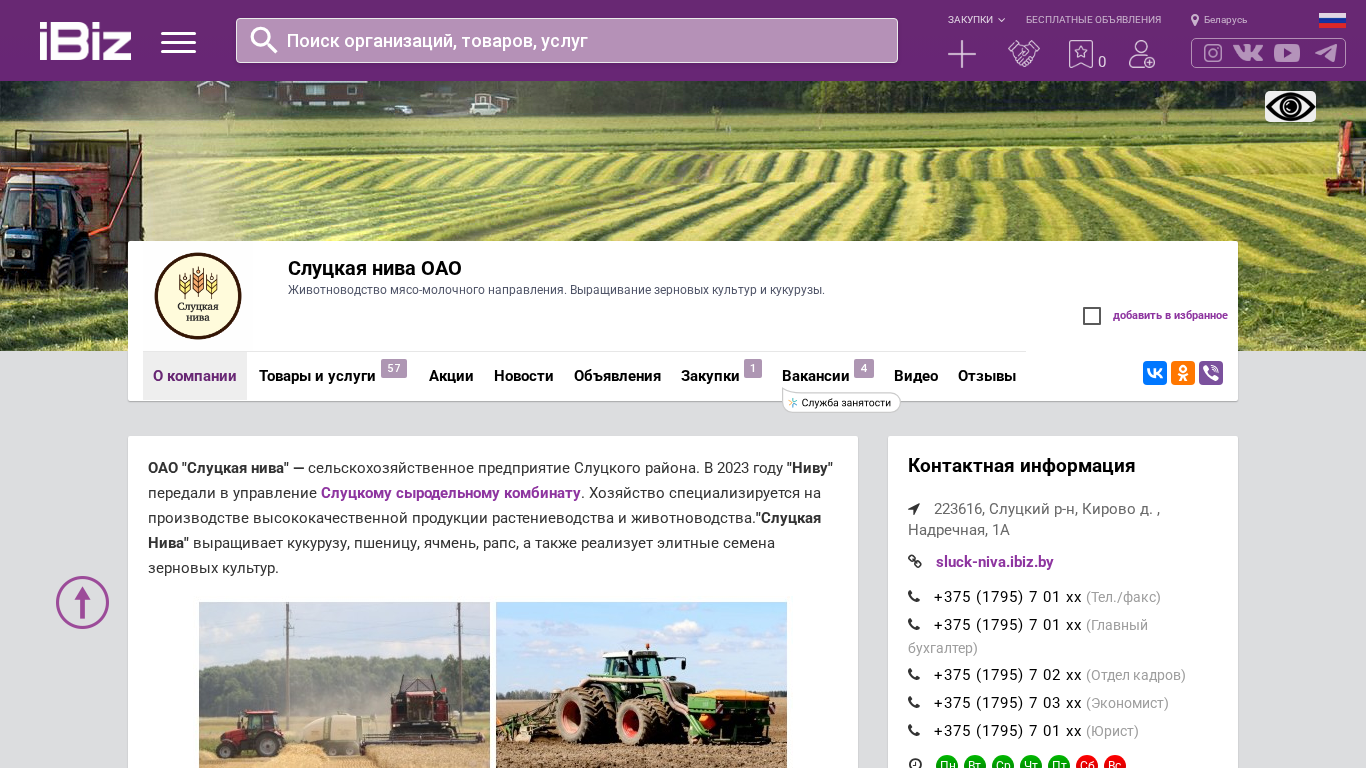Open the Отзывы tab
The height and width of the screenshot is (768, 1366).
[x=987, y=376]
